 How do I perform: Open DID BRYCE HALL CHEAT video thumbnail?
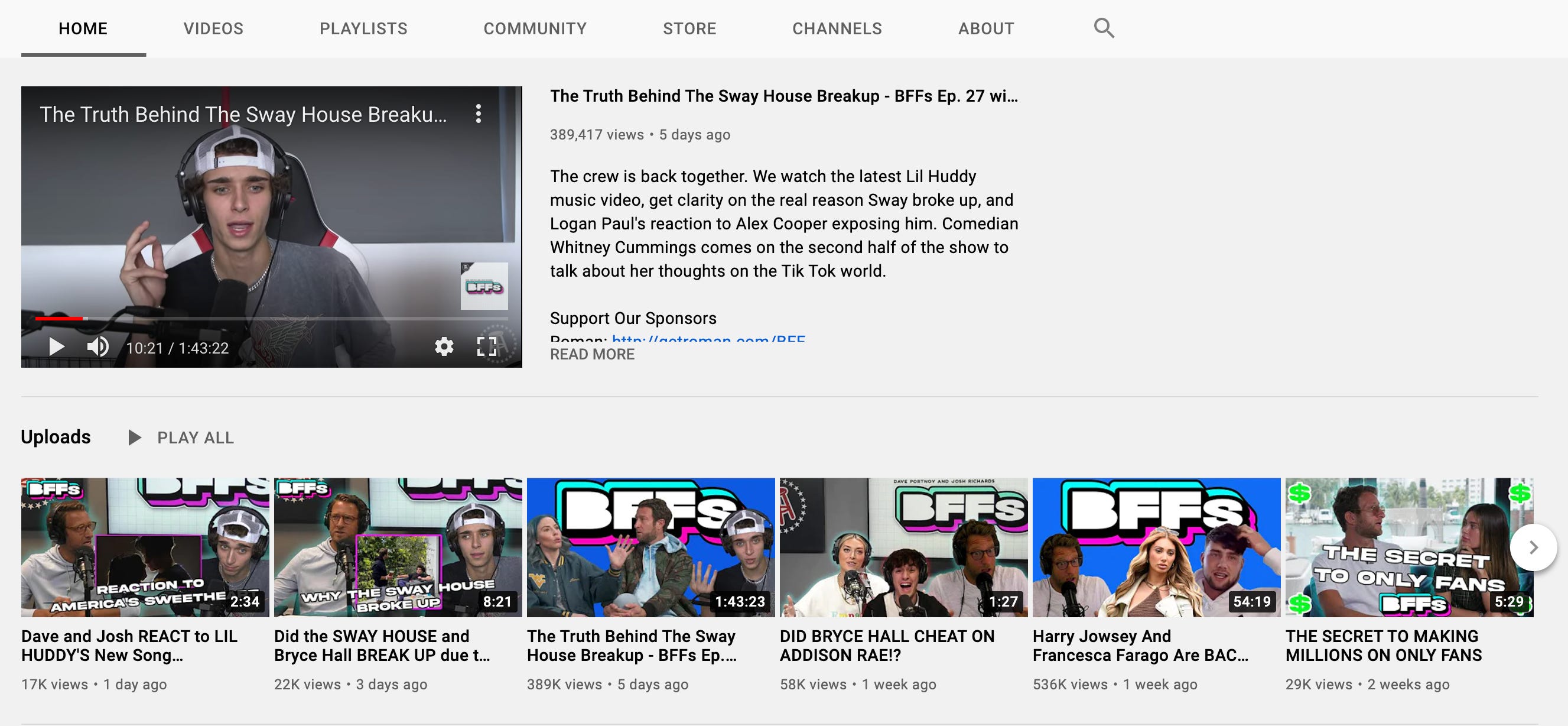click(903, 547)
